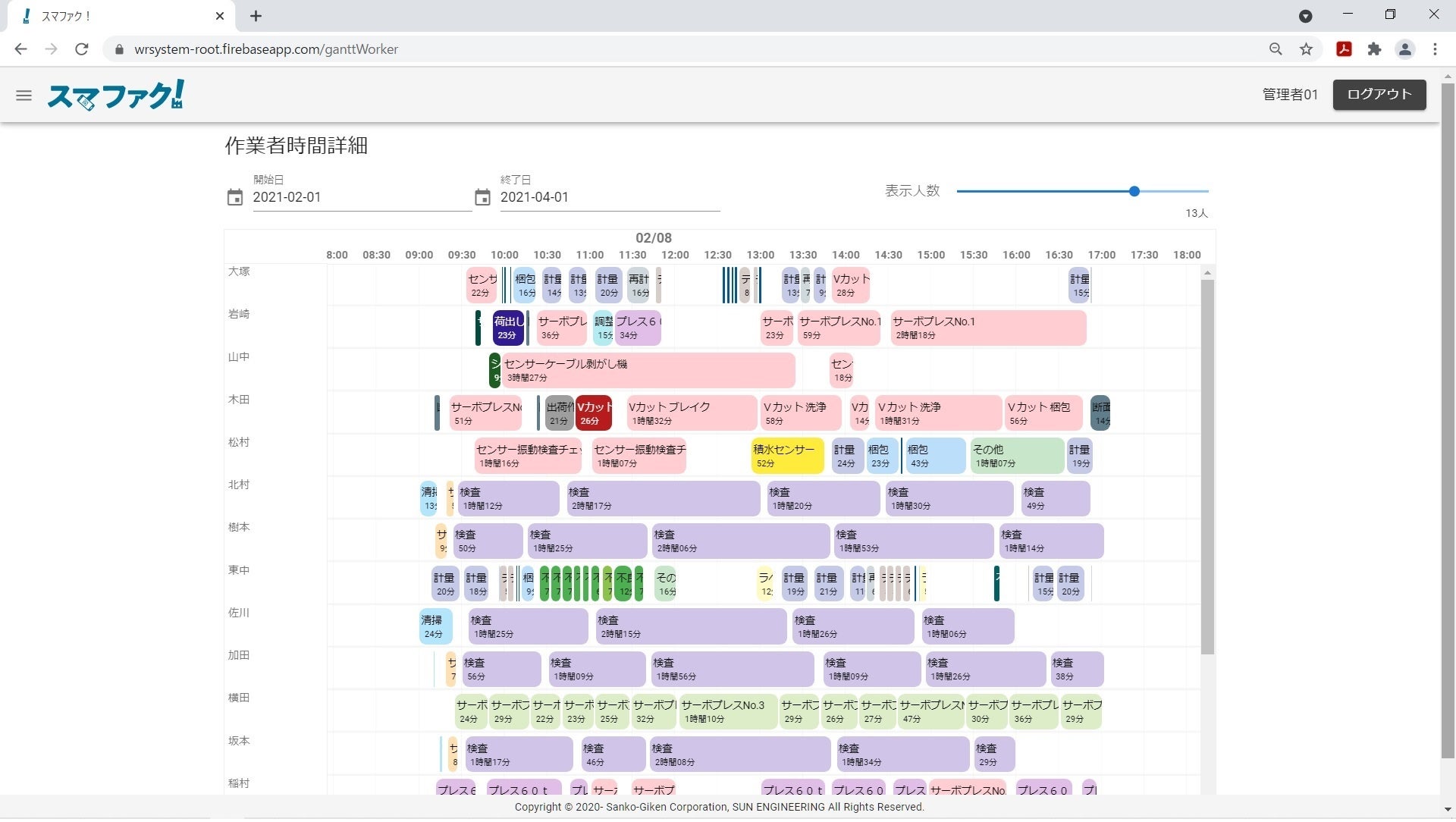Screen dimensions: 1456x822
Task: Open the hamburger navigation menu
Action: click(x=24, y=96)
